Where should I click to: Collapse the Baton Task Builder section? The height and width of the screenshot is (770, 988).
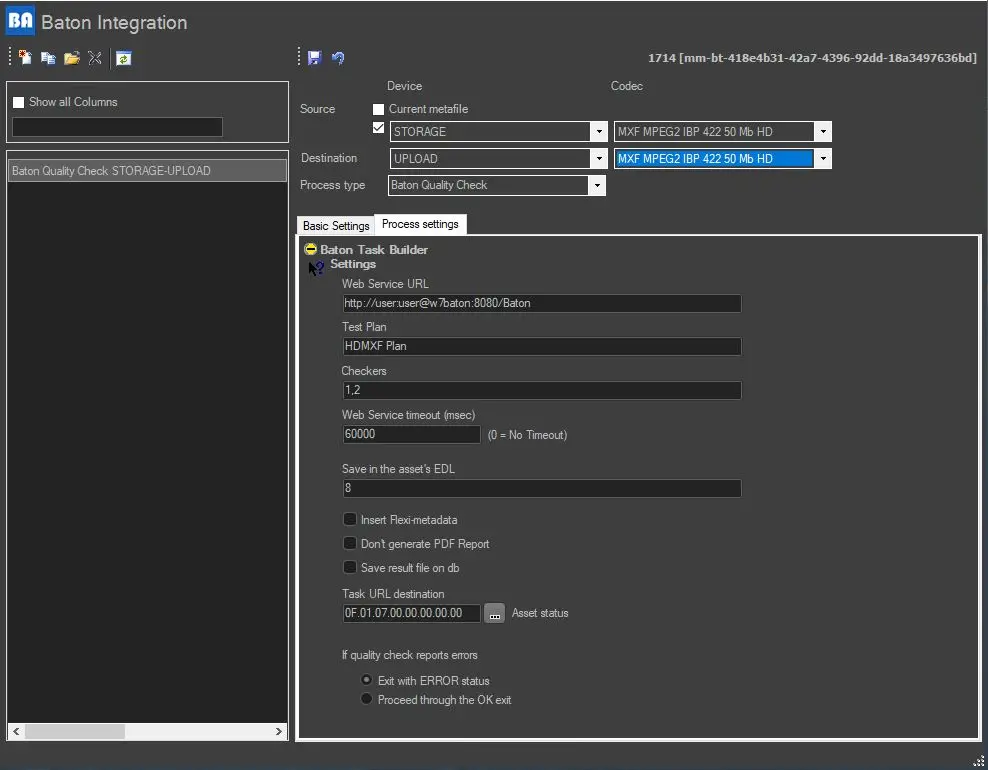click(x=310, y=249)
